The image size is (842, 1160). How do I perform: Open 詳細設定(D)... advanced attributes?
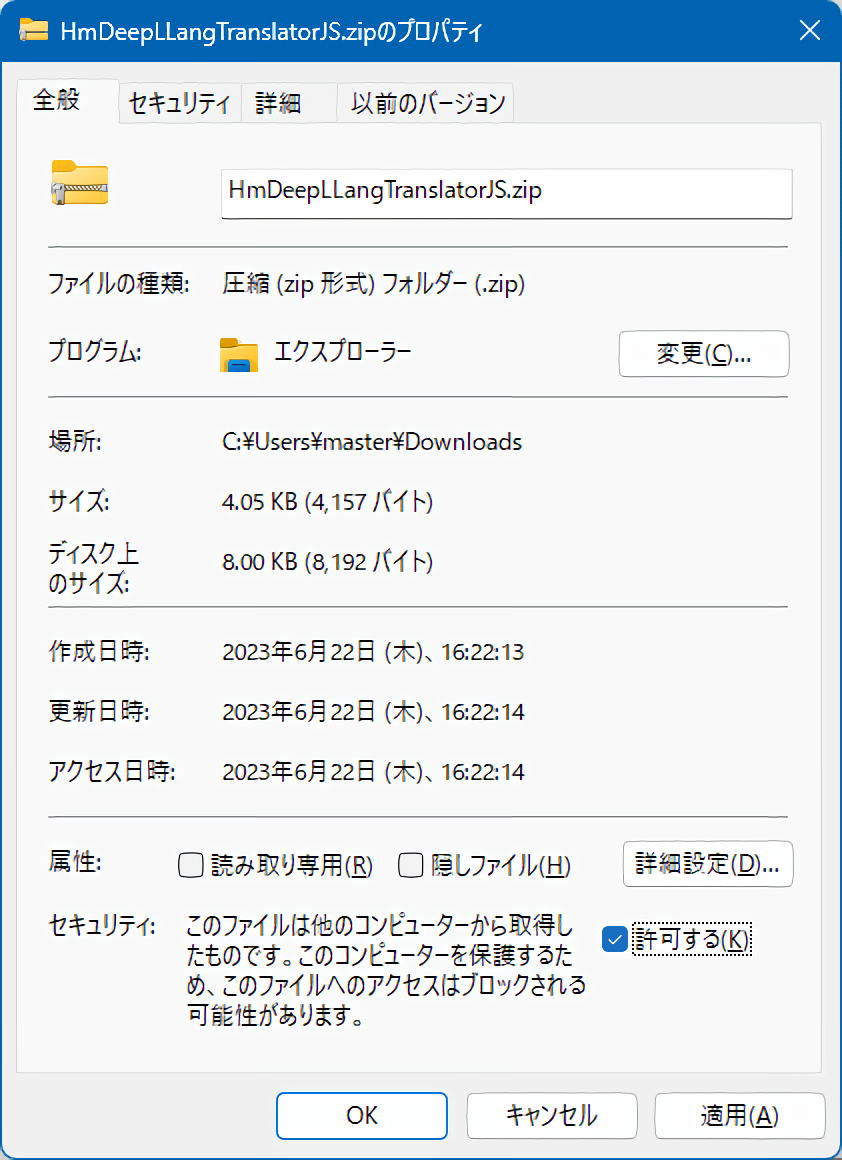tap(708, 864)
